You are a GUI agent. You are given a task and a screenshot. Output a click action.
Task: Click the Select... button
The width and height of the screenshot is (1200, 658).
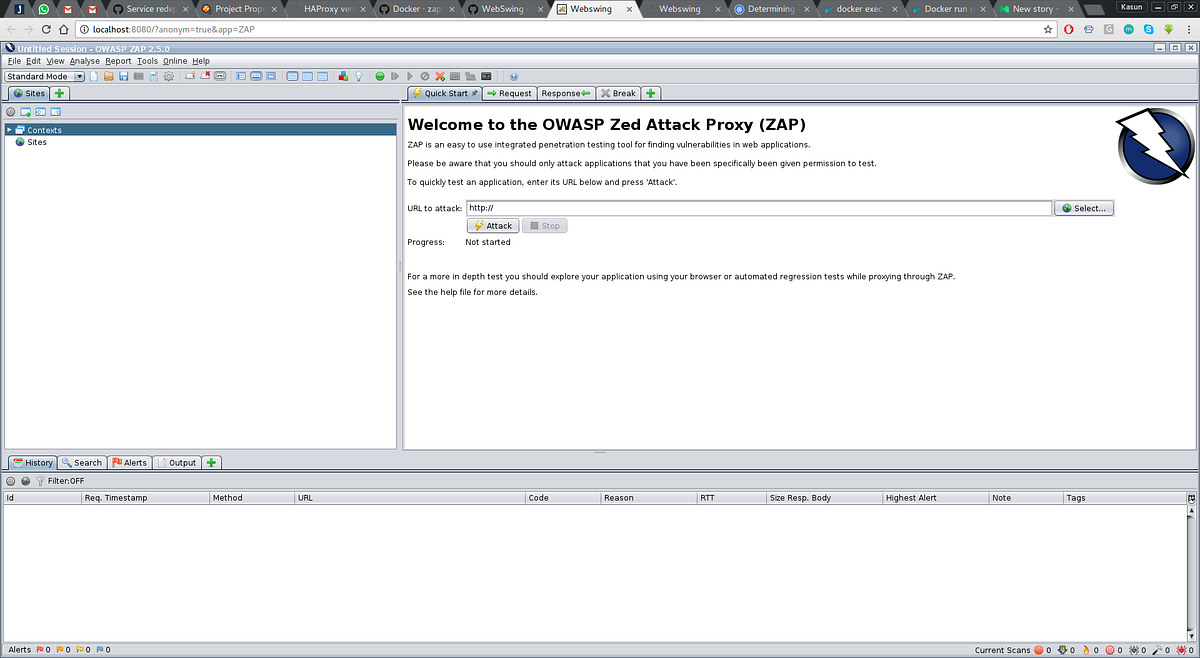tap(1083, 207)
